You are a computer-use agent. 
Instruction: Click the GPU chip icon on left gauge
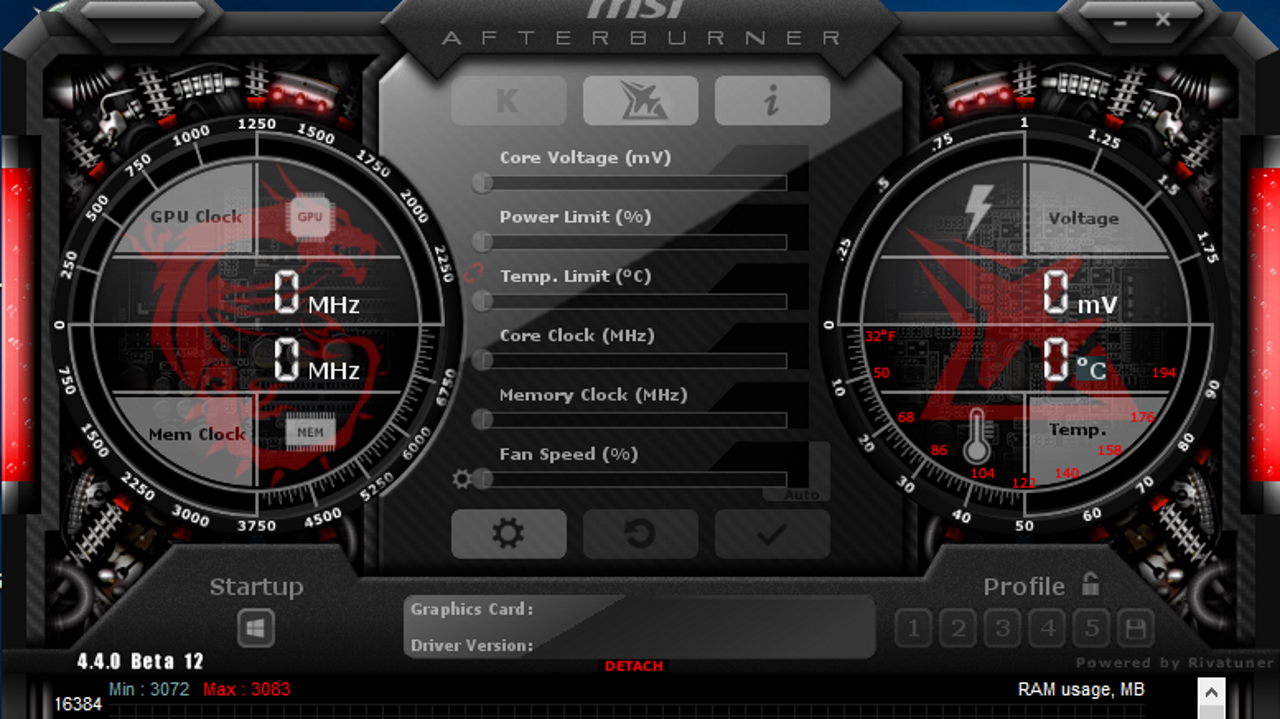[x=310, y=217]
